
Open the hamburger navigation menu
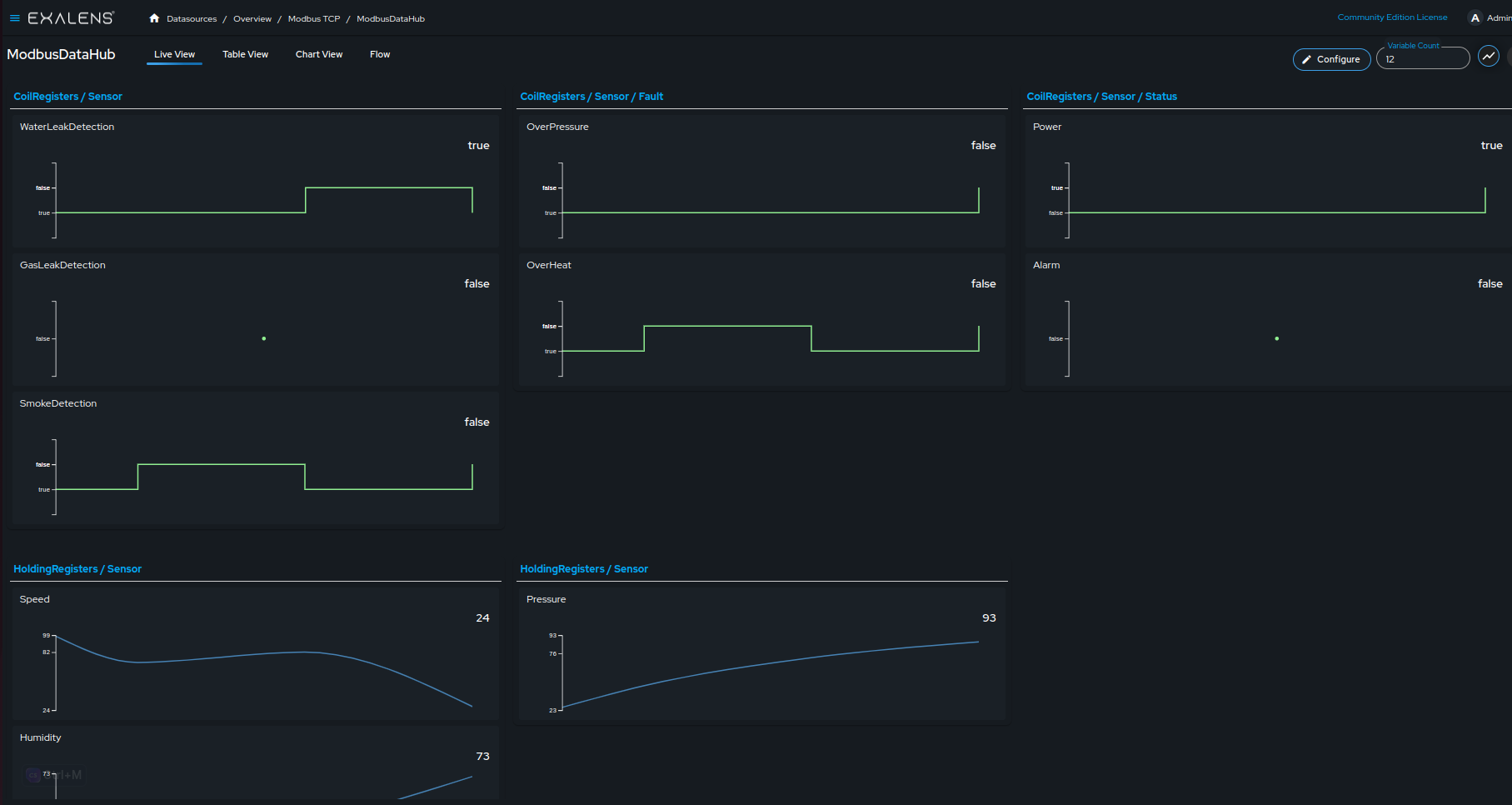click(14, 18)
